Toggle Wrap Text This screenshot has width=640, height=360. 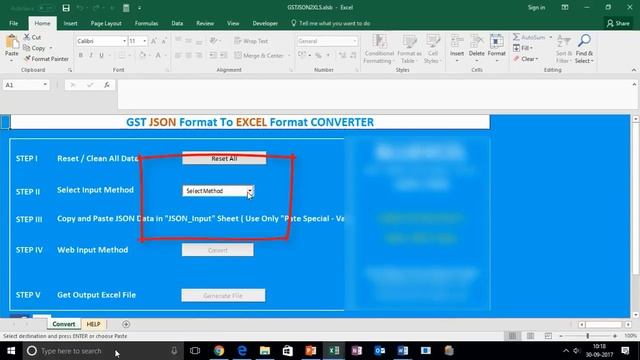pos(251,41)
